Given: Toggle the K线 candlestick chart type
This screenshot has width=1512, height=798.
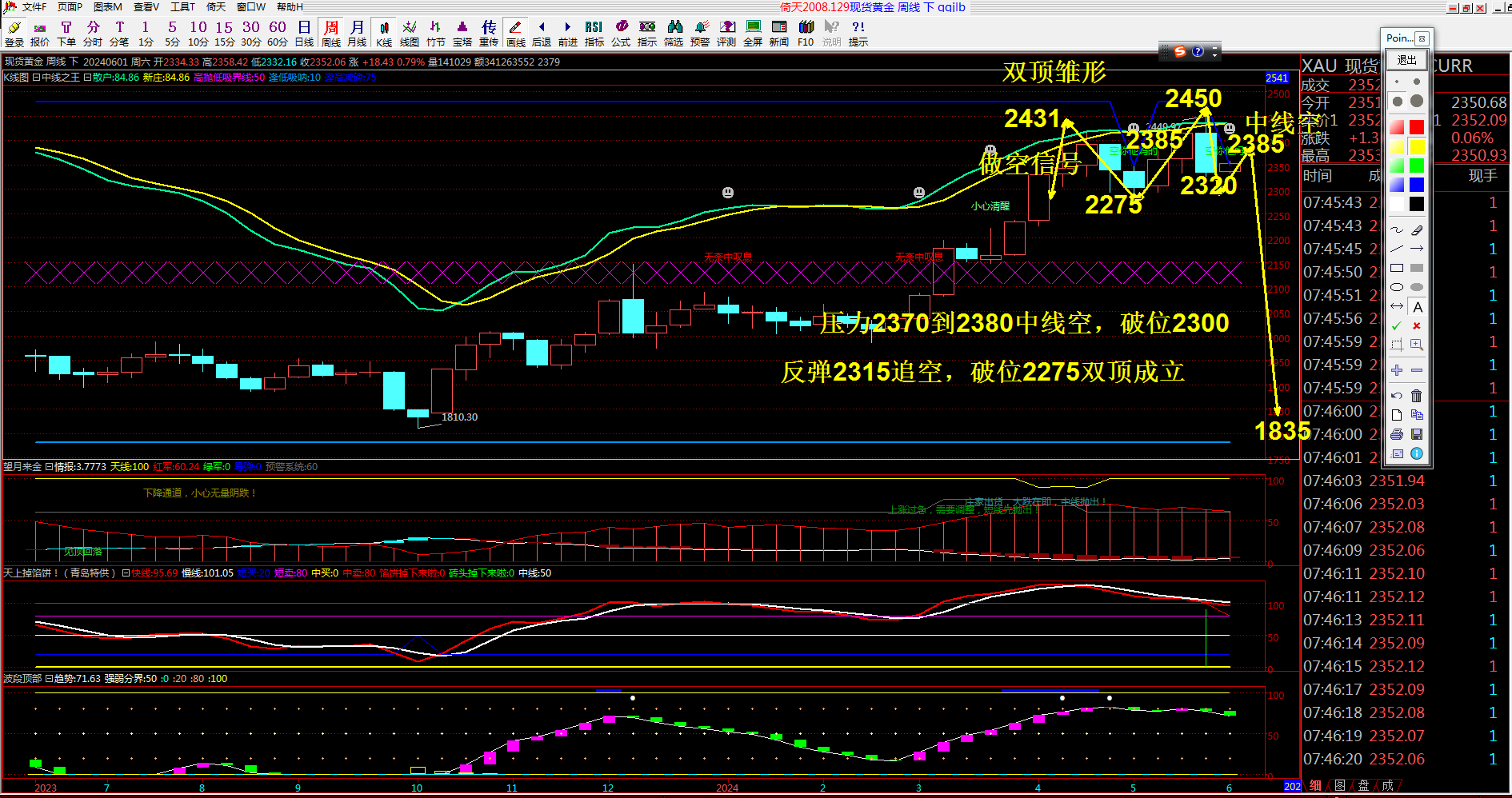Looking at the screenshot, I should (x=384, y=34).
